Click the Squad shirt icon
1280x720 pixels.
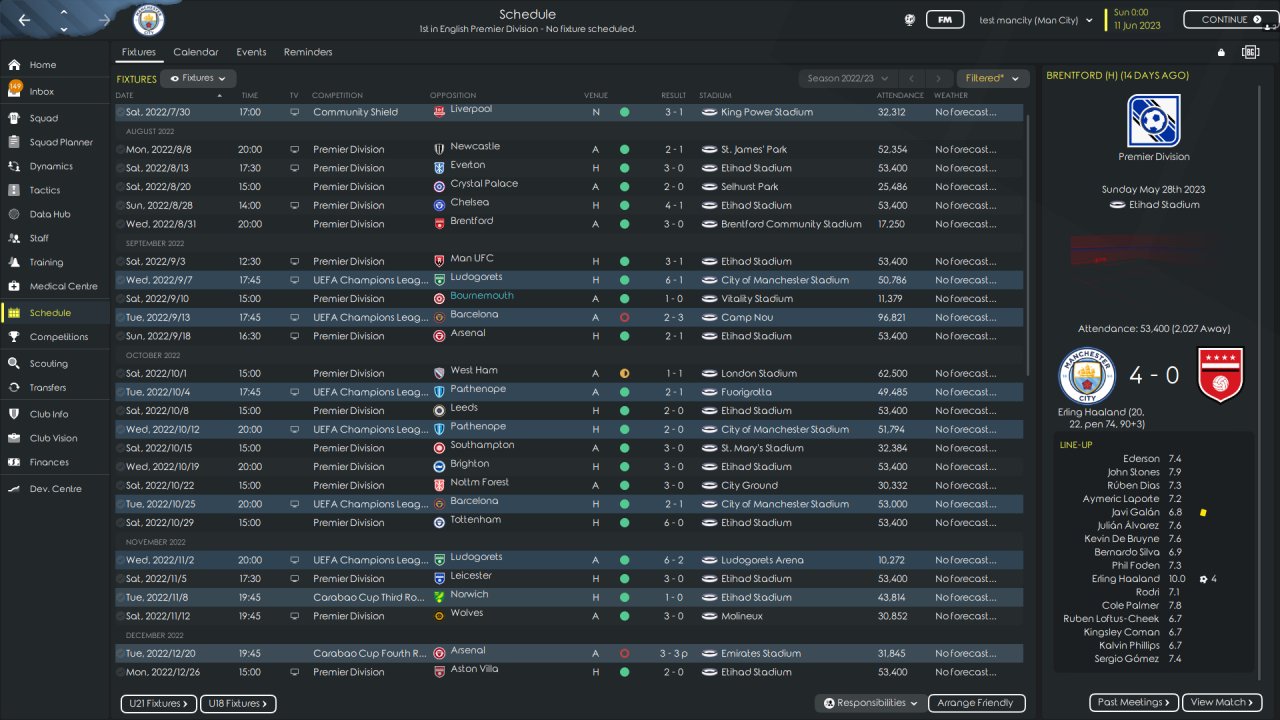(14, 118)
